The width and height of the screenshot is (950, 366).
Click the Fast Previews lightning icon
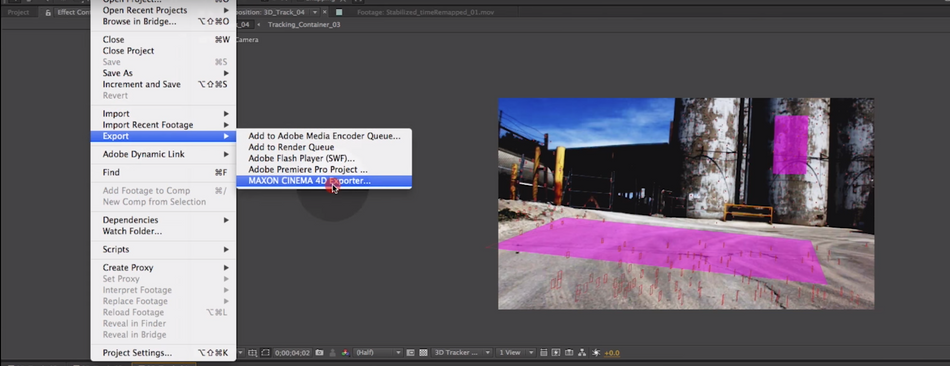[556, 353]
